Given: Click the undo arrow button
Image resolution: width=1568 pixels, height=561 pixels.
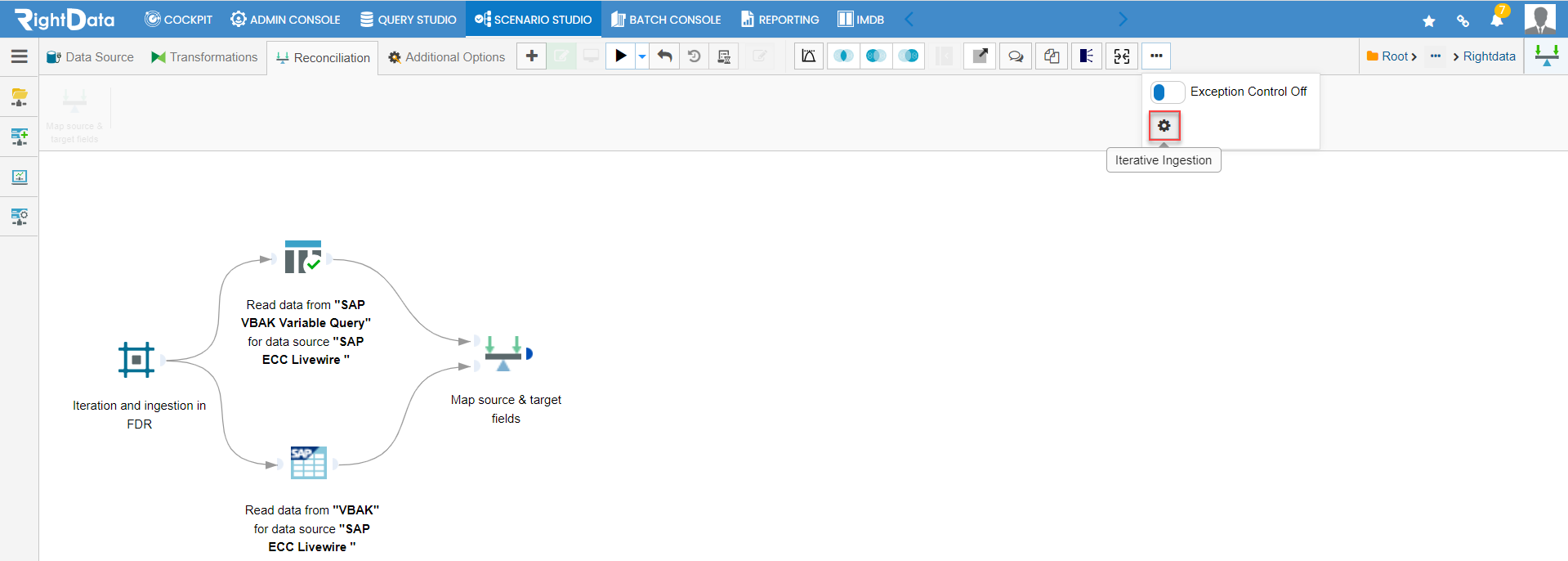Looking at the screenshot, I should click(x=665, y=56).
